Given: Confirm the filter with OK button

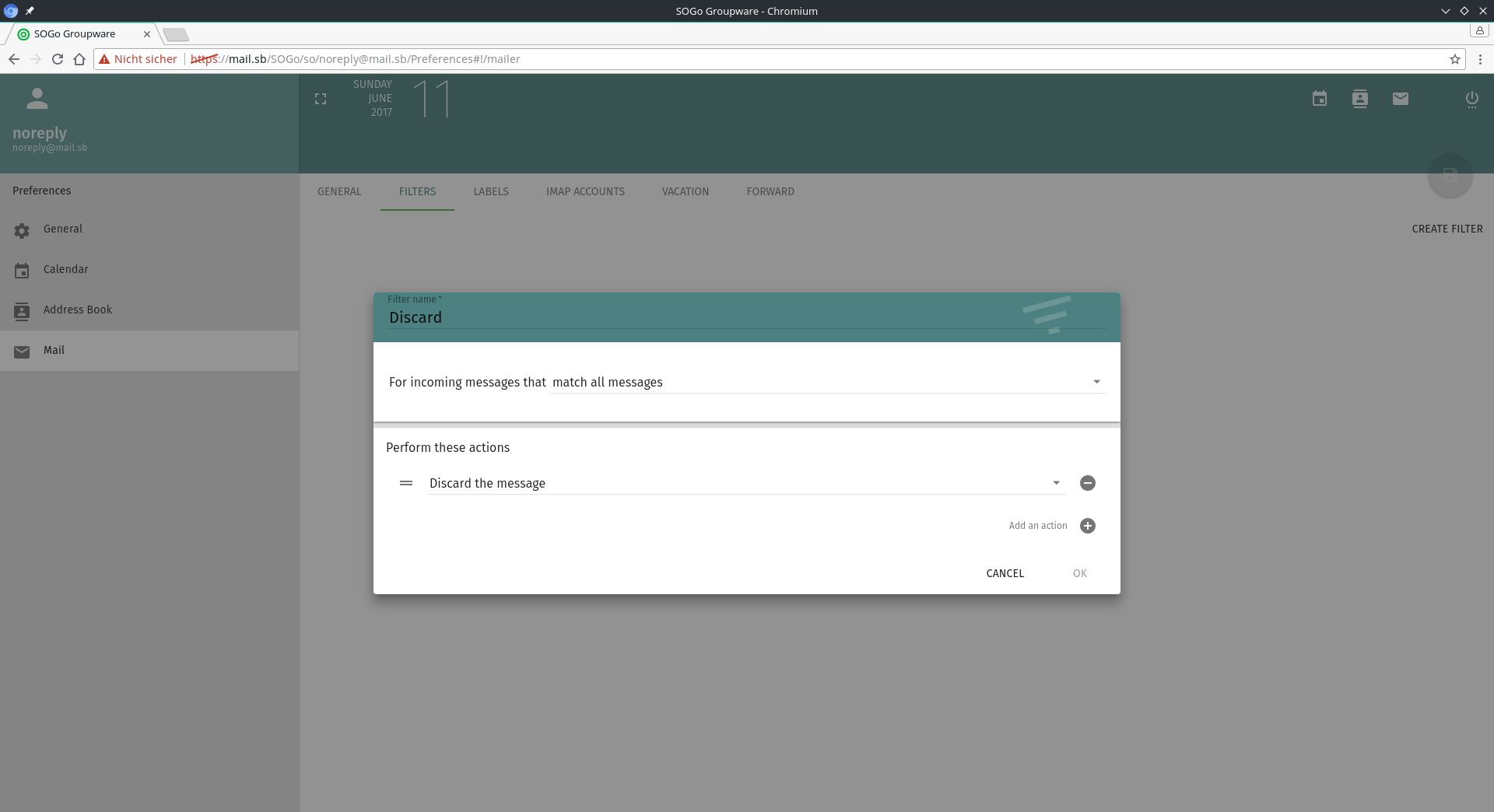Looking at the screenshot, I should click(1079, 573).
